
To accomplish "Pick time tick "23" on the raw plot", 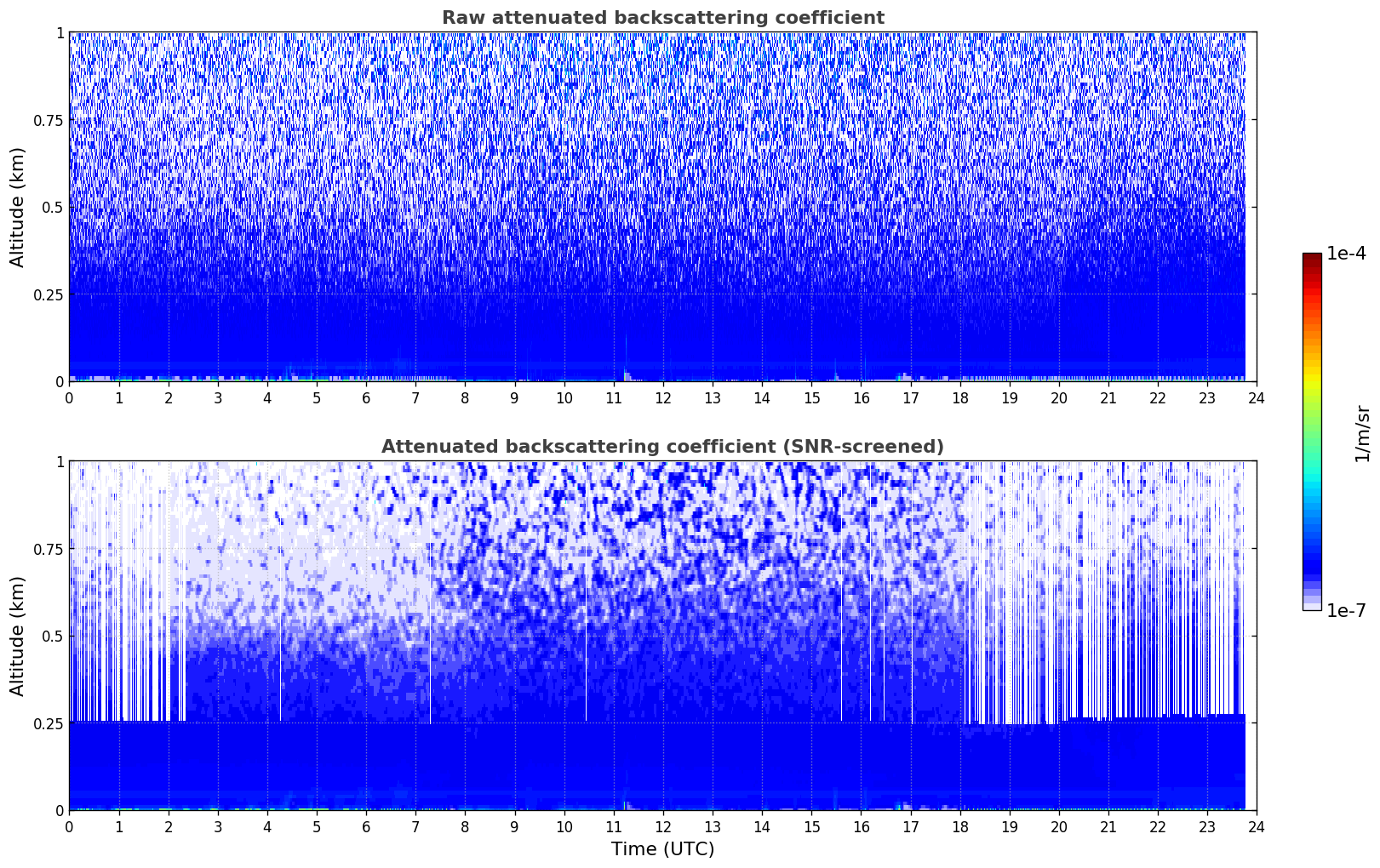I will tap(1207, 397).
